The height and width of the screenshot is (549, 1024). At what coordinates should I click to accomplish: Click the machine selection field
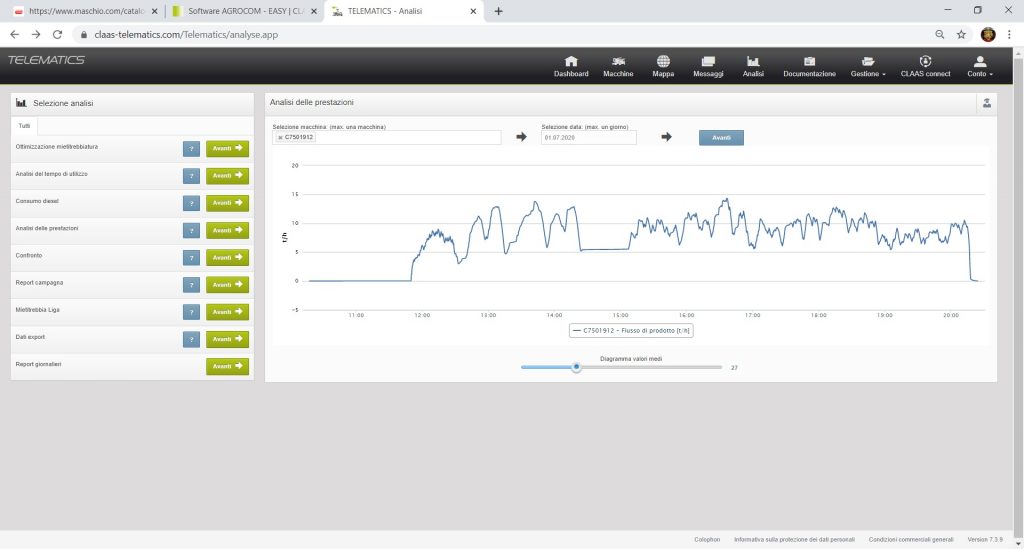pyautogui.click(x=387, y=137)
